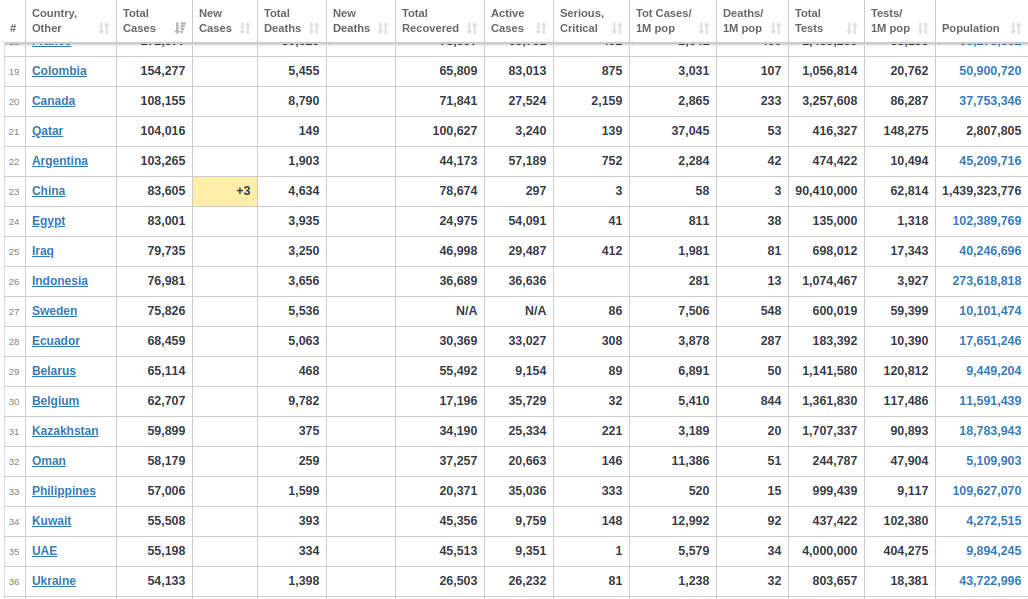This screenshot has height=599, width=1028.
Task: Click Oman population 5,109,903 link
Action: [993, 461]
